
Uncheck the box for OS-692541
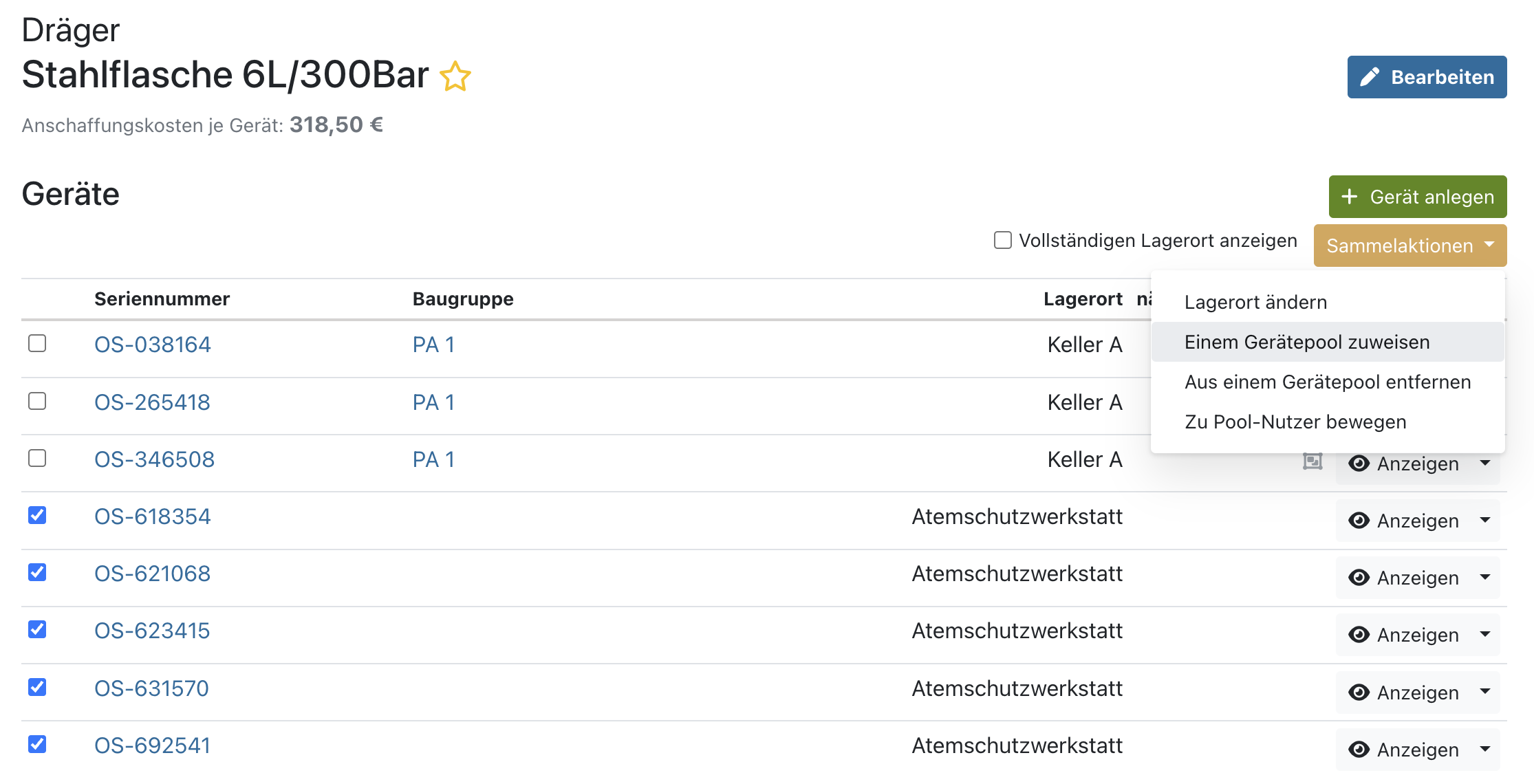(37, 744)
